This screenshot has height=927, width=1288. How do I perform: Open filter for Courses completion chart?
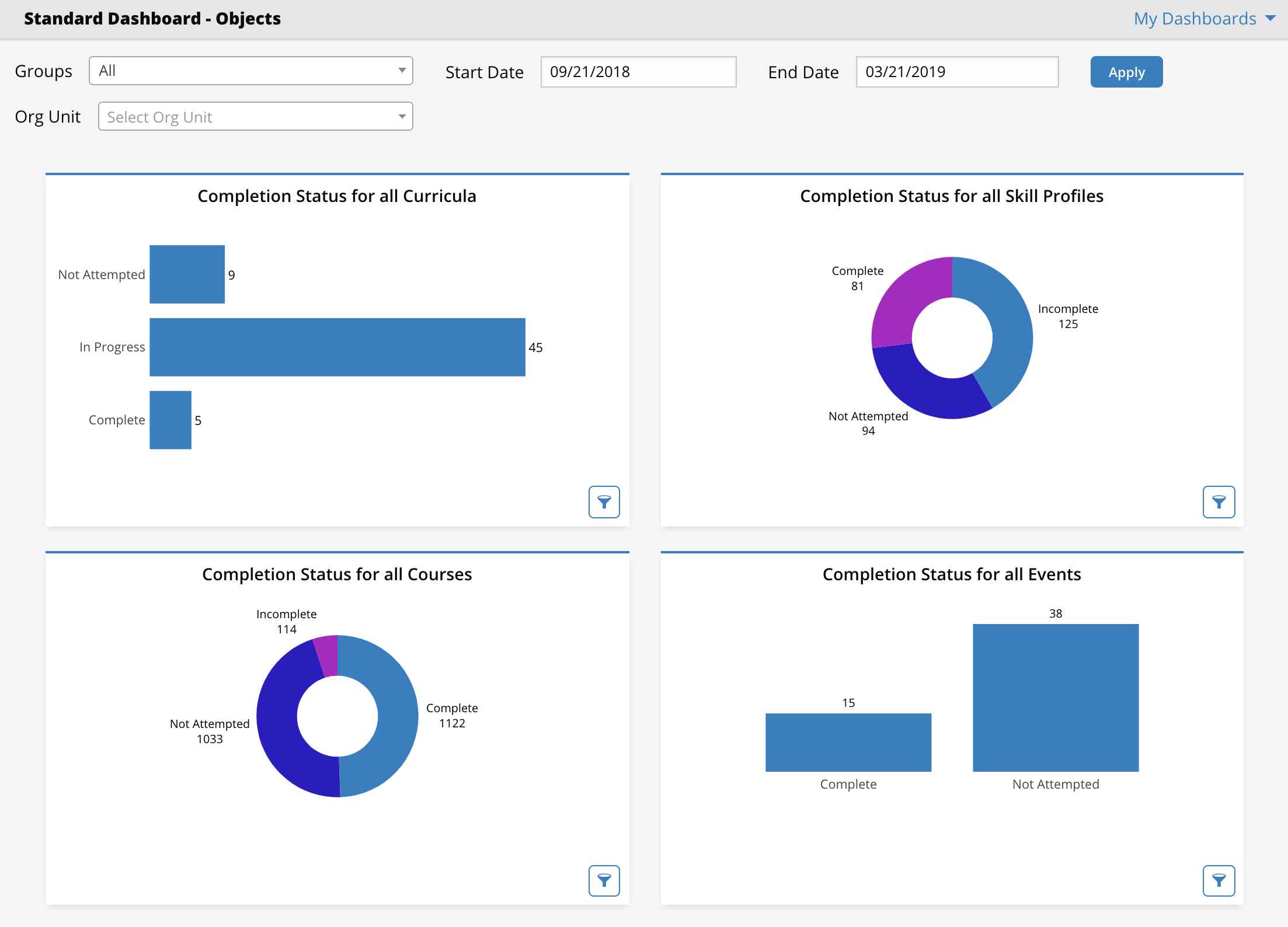pyautogui.click(x=604, y=880)
